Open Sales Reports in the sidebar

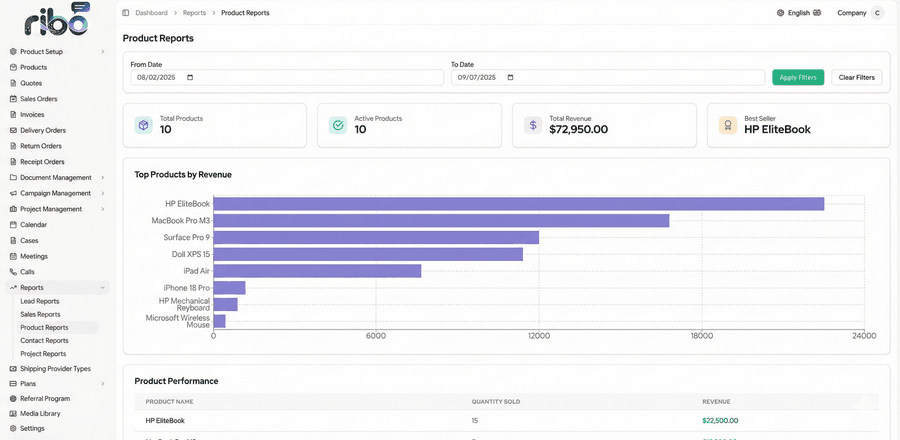click(40, 314)
